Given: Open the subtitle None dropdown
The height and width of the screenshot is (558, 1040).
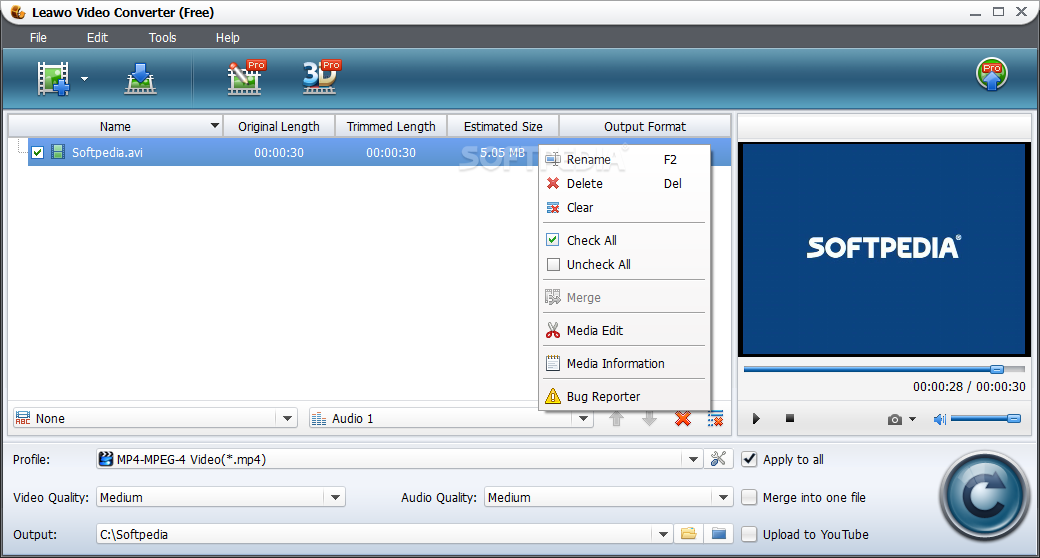Looking at the screenshot, I should 287,419.
